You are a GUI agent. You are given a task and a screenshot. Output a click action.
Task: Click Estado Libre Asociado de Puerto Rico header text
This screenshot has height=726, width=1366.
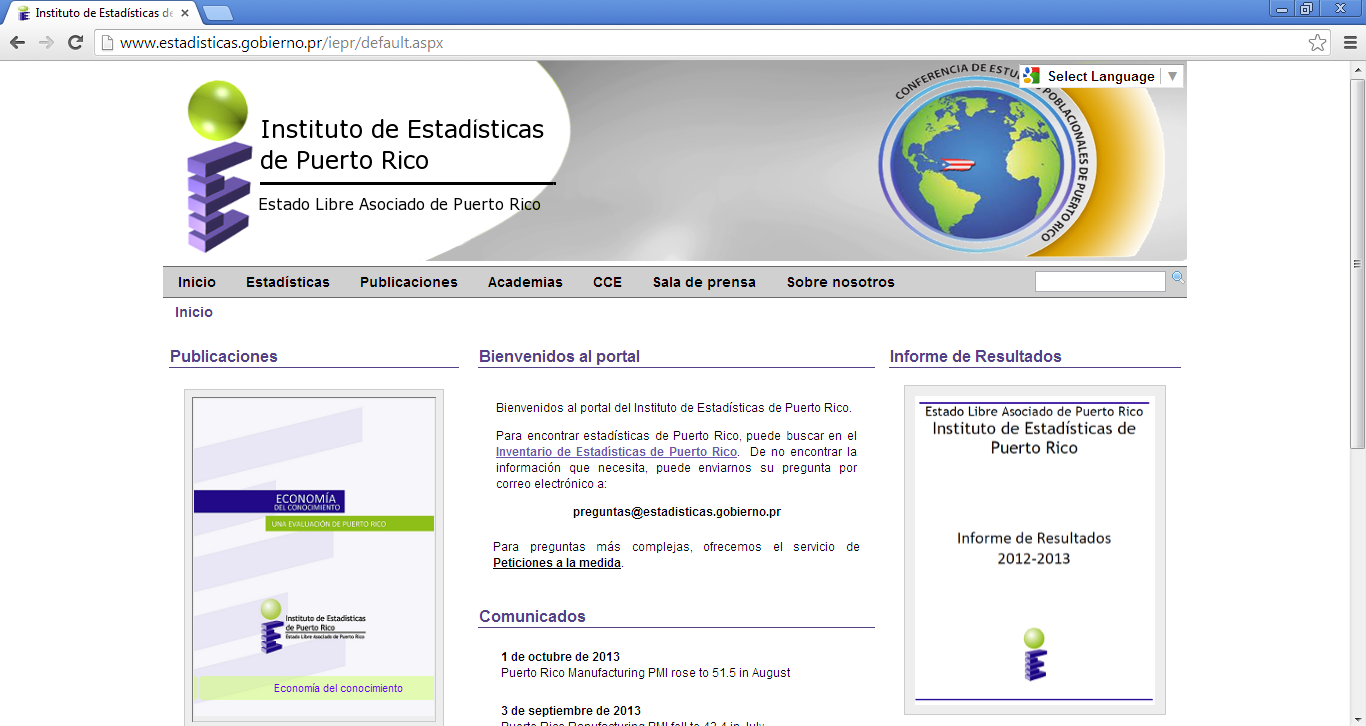click(x=400, y=204)
